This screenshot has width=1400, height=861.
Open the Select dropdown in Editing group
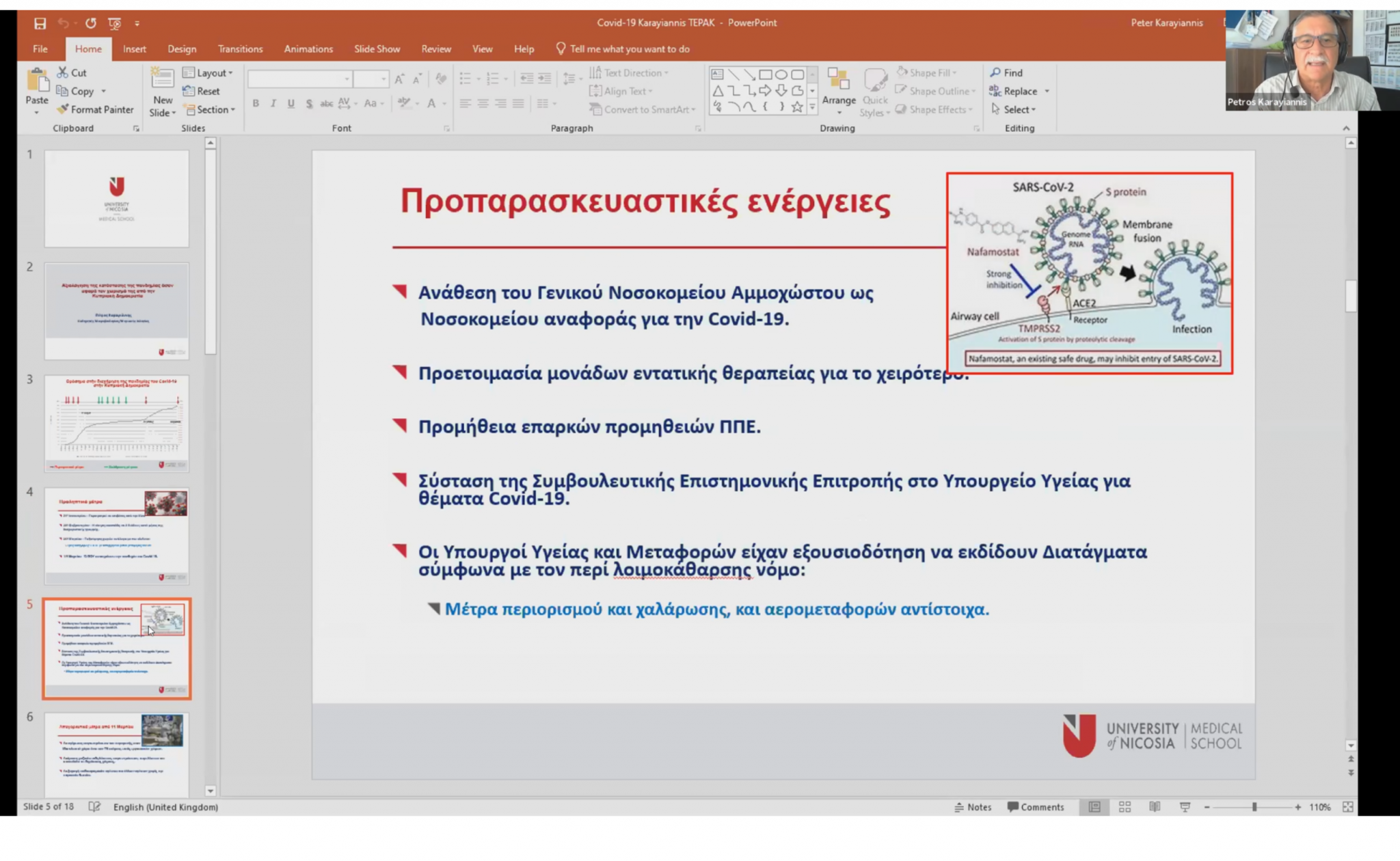1014,109
